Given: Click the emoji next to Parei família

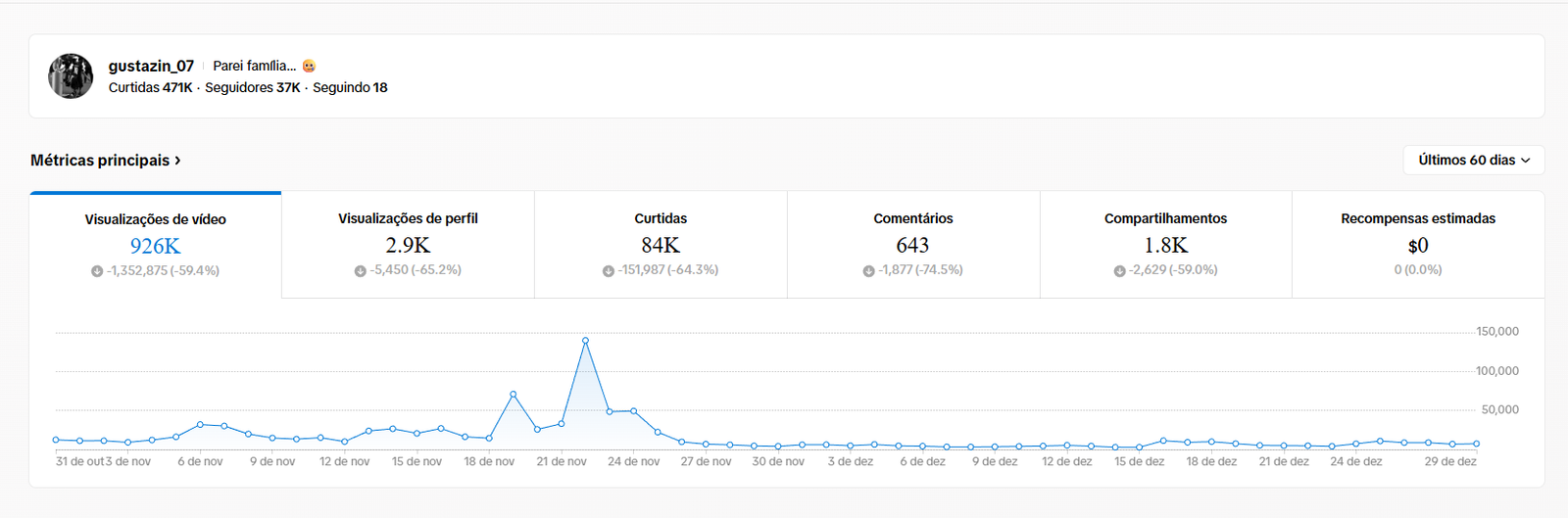Looking at the screenshot, I should 309,66.
